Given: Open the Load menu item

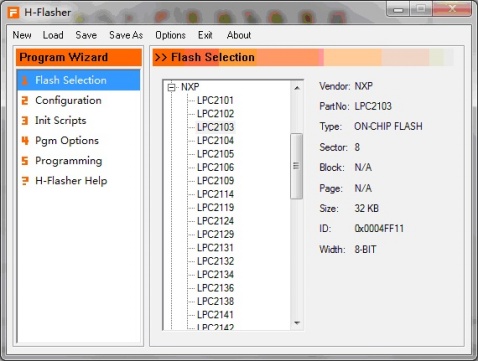Looking at the screenshot, I should pos(53,35).
